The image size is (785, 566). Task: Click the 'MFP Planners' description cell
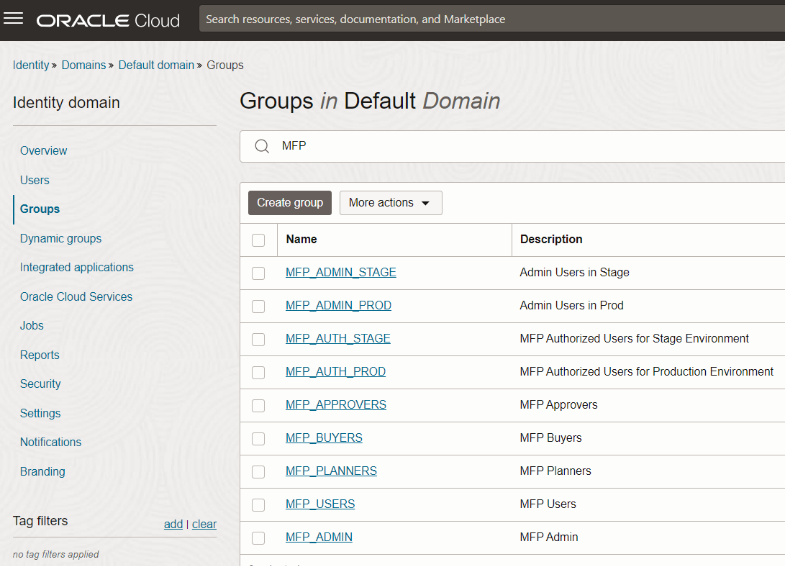tap(555, 471)
